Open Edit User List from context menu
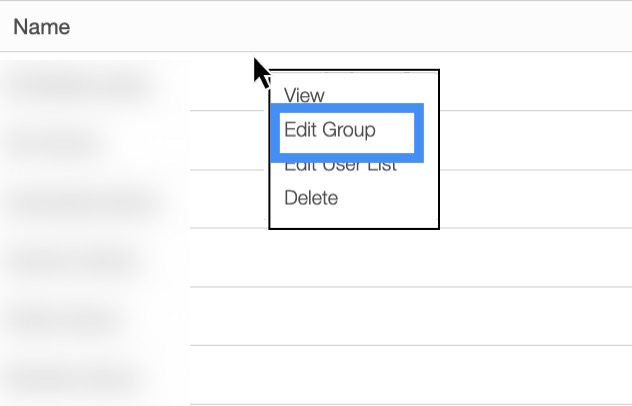This screenshot has width=632, height=406. 340,166
